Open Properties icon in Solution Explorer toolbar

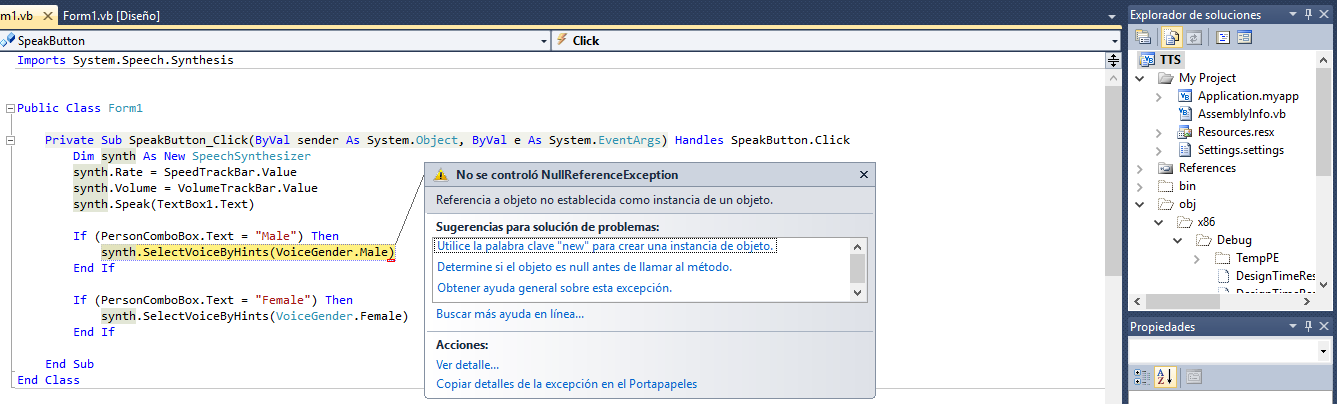[x=1142, y=38]
